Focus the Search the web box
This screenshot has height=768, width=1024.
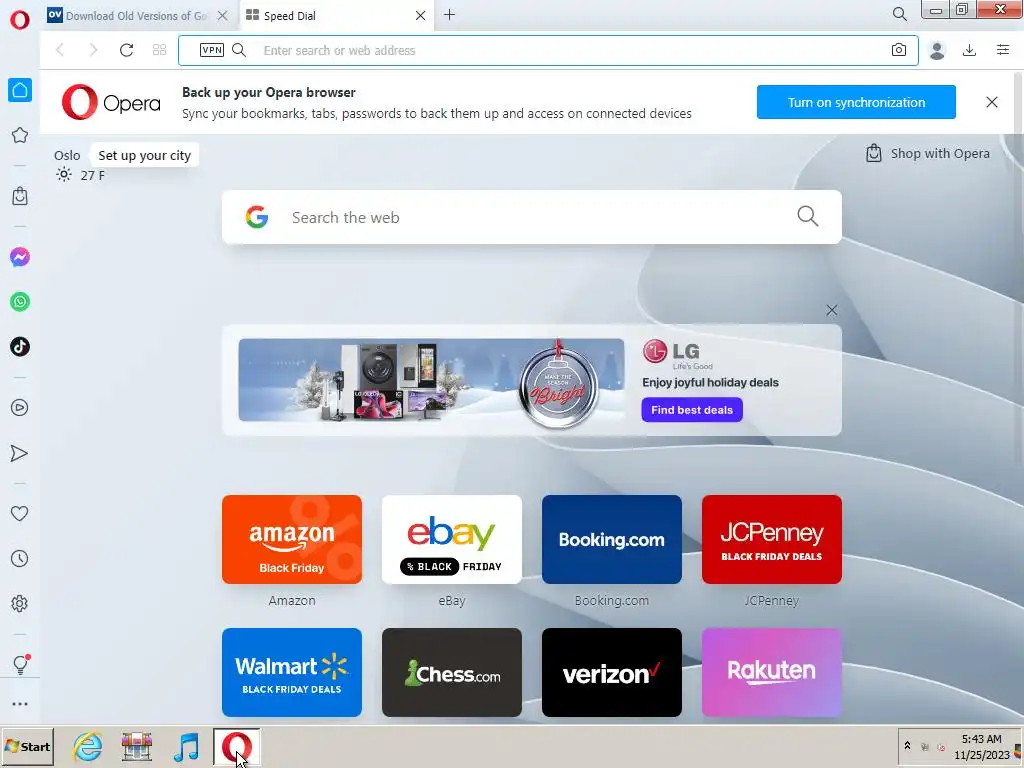click(x=532, y=217)
